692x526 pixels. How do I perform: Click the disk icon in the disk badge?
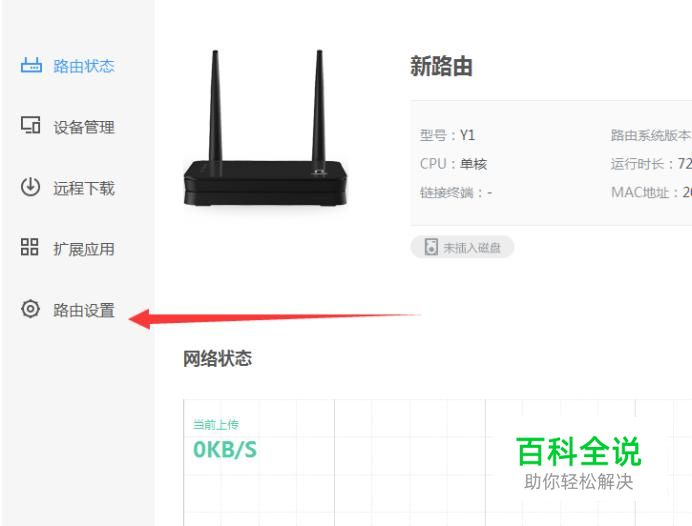[431, 247]
